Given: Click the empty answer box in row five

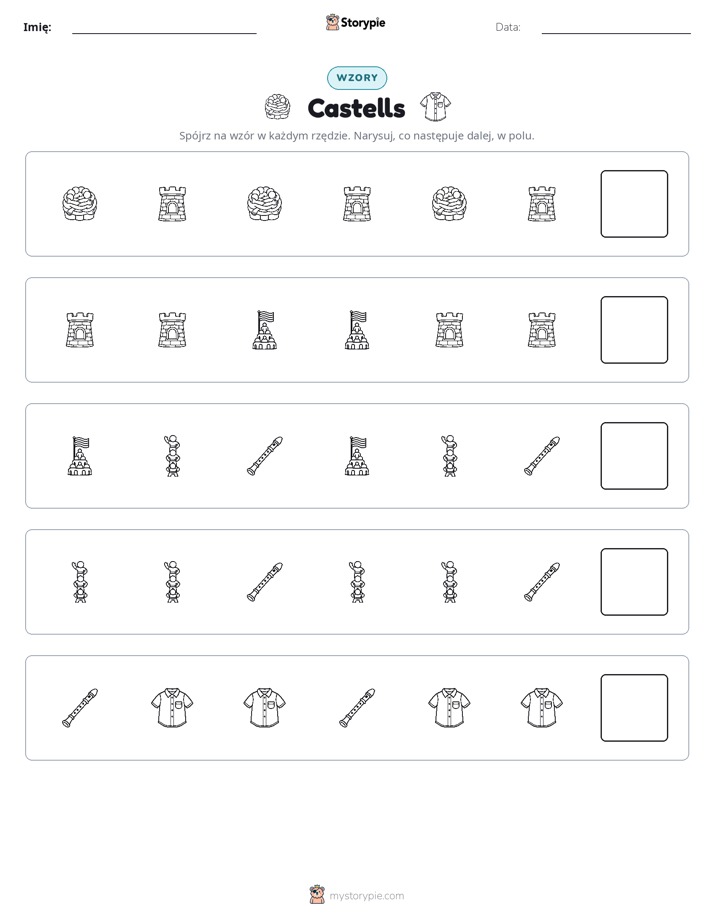Looking at the screenshot, I should [x=634, y=708].
